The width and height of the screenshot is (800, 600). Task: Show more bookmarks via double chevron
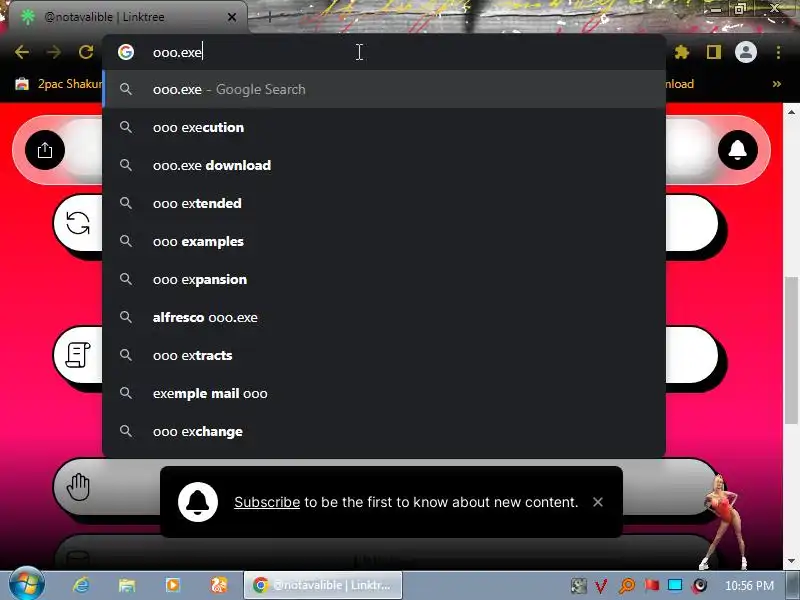click(777, 84)
